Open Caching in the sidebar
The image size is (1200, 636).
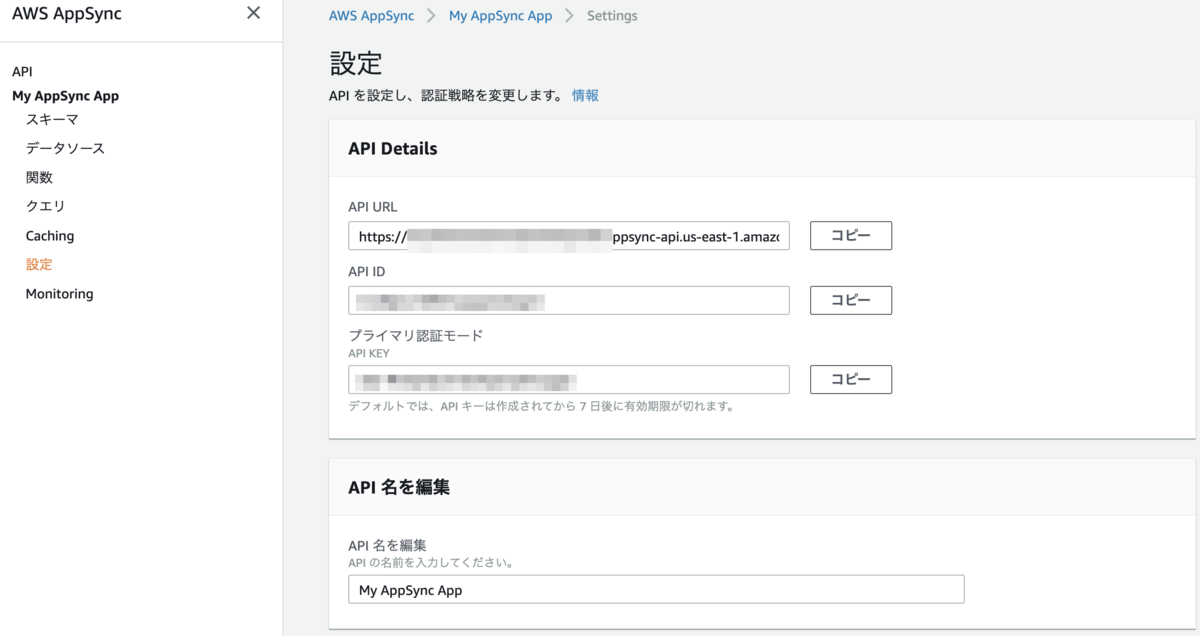[x=50, y=236]
